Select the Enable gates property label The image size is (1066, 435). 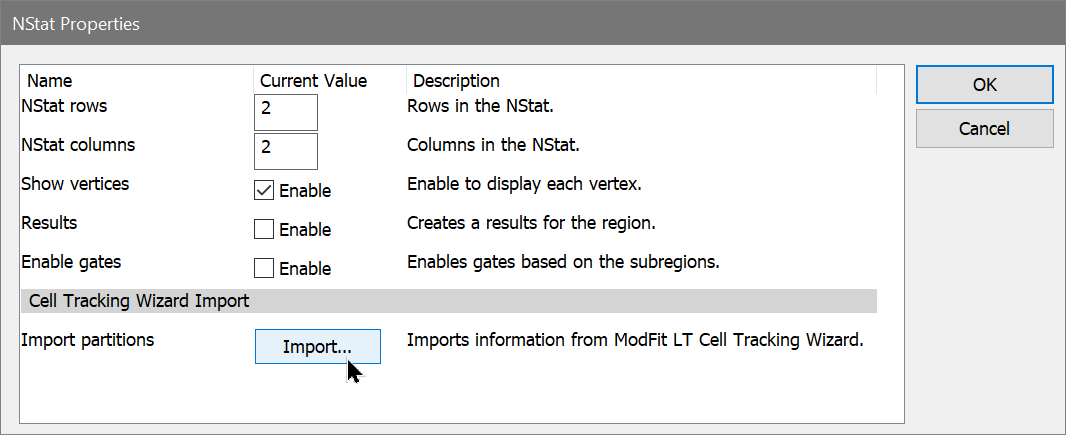point(71,261)
